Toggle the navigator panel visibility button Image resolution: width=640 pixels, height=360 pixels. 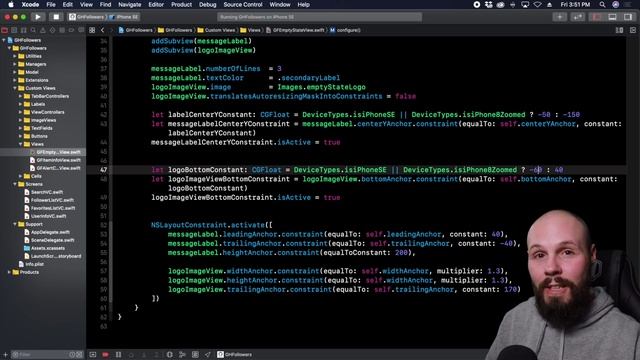coord(597,17)
